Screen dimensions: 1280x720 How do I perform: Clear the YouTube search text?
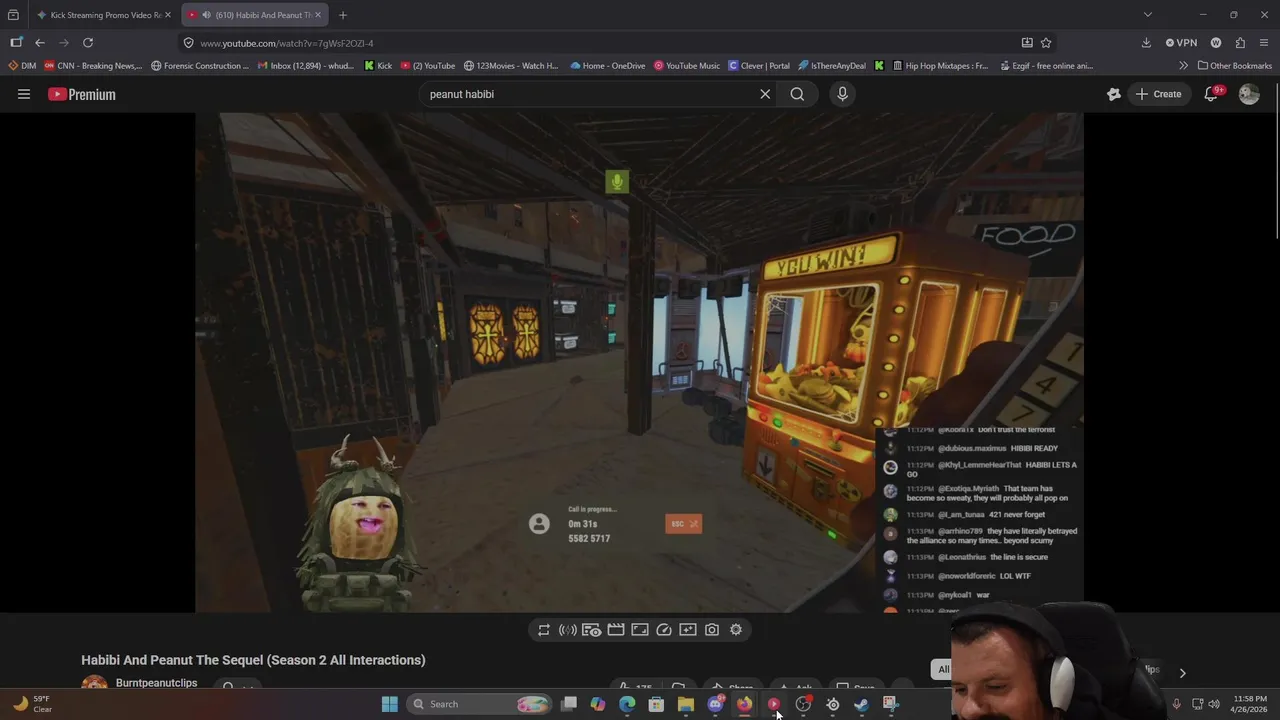click(765, 94)
